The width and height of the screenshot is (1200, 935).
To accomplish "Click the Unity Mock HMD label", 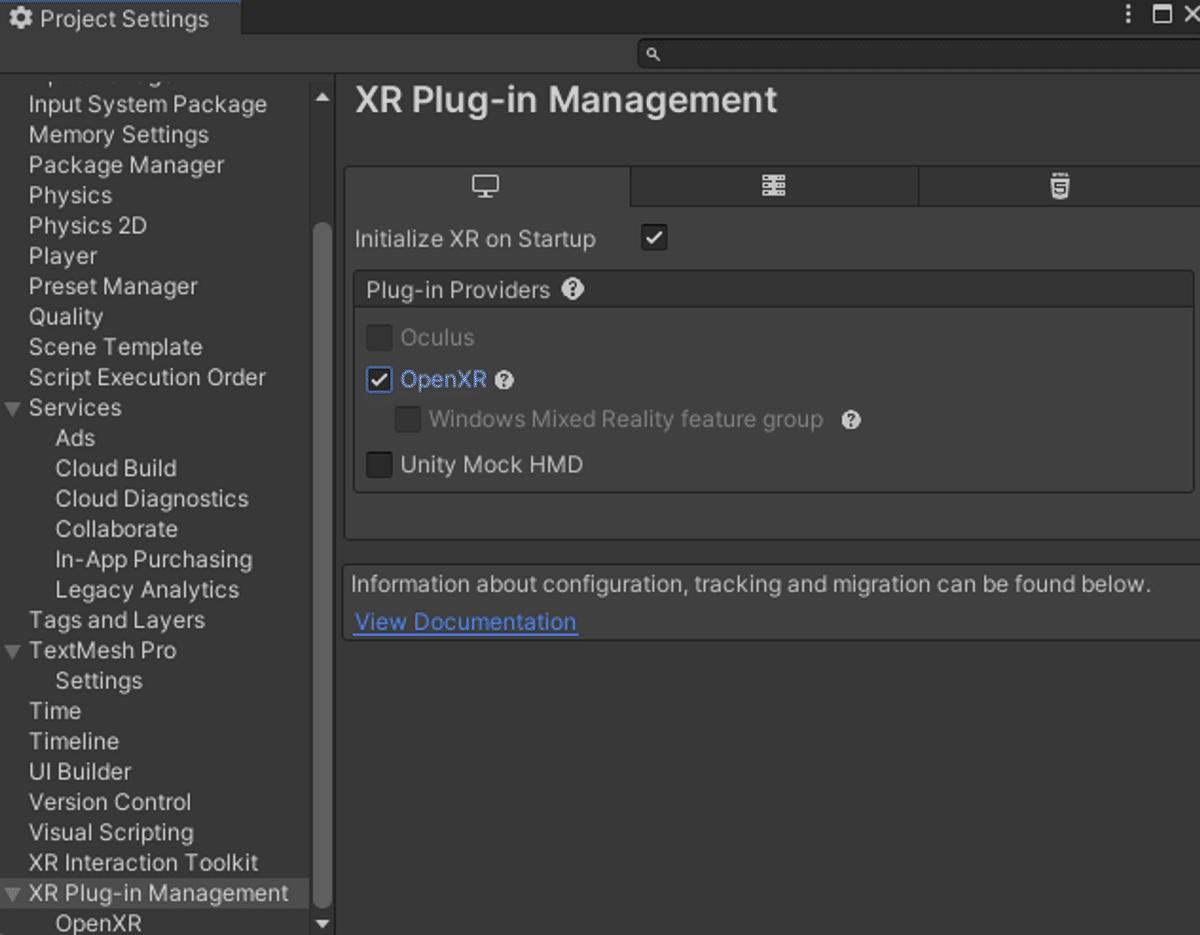I will [x=491, y=465].
